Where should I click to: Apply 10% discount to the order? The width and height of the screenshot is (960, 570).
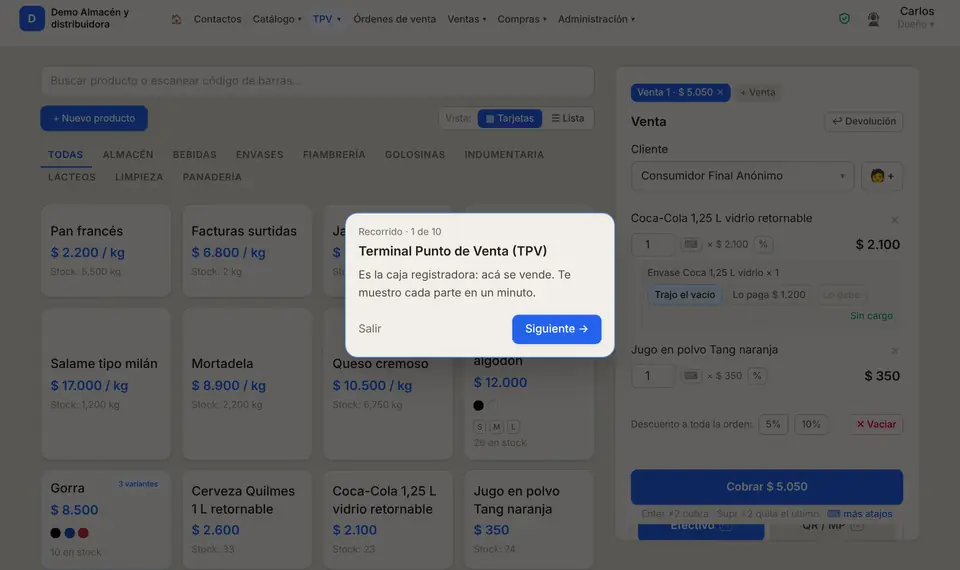811,424
